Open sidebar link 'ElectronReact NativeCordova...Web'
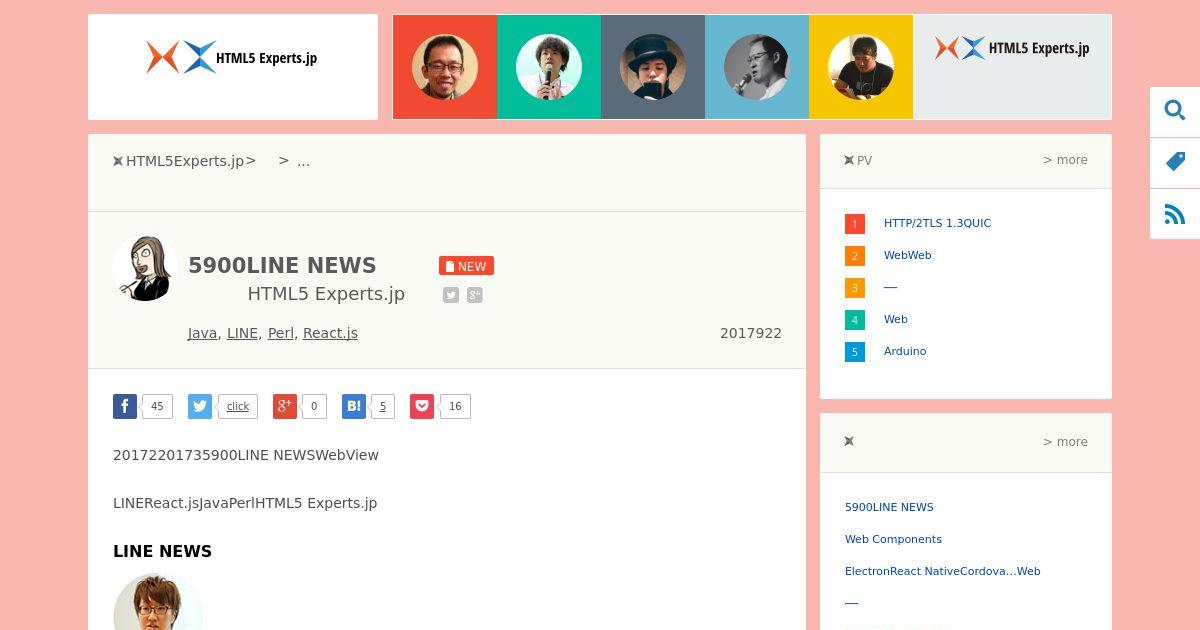The image size is (1200, 630). click(x=942, y=572)
